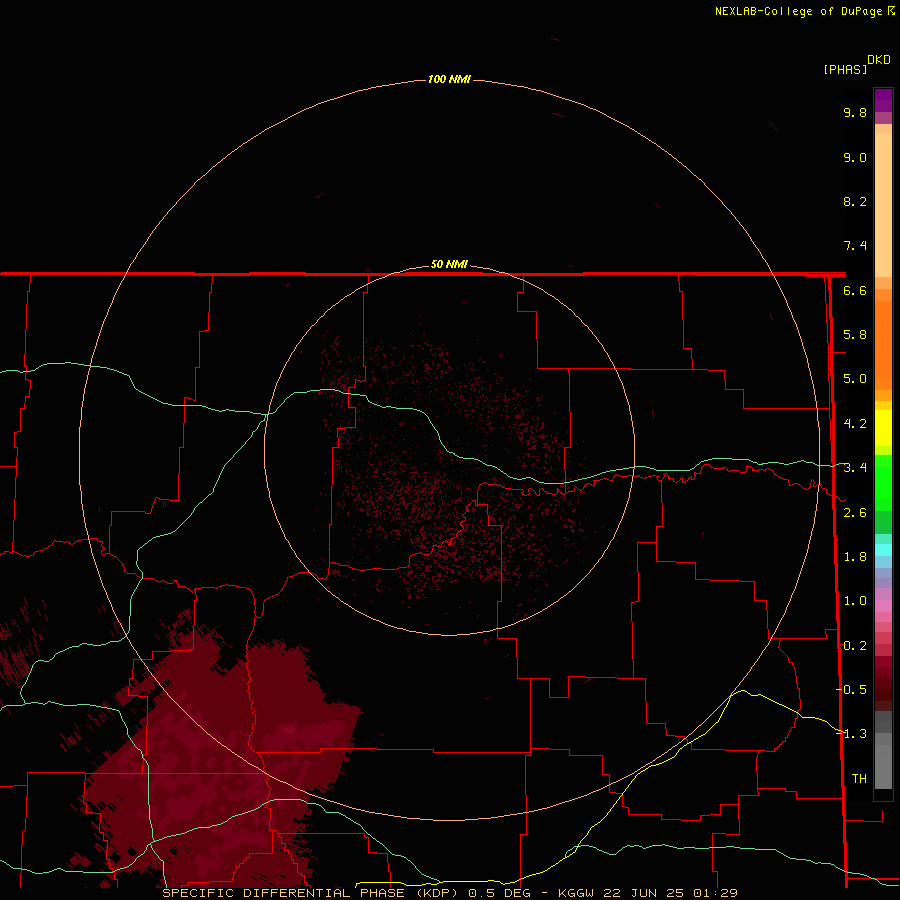This screenshot has width=900, height=900.
Task: Click the NEXLAB-College of DuPage watermark text
Action: [x=804, y=11]
